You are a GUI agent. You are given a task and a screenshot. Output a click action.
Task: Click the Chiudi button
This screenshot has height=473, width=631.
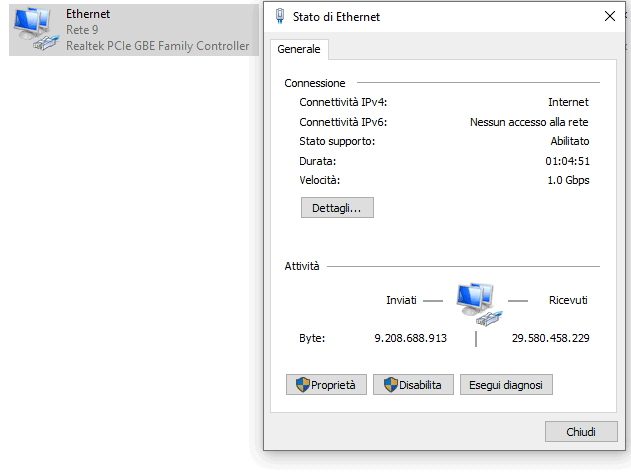tap(581, 432)
